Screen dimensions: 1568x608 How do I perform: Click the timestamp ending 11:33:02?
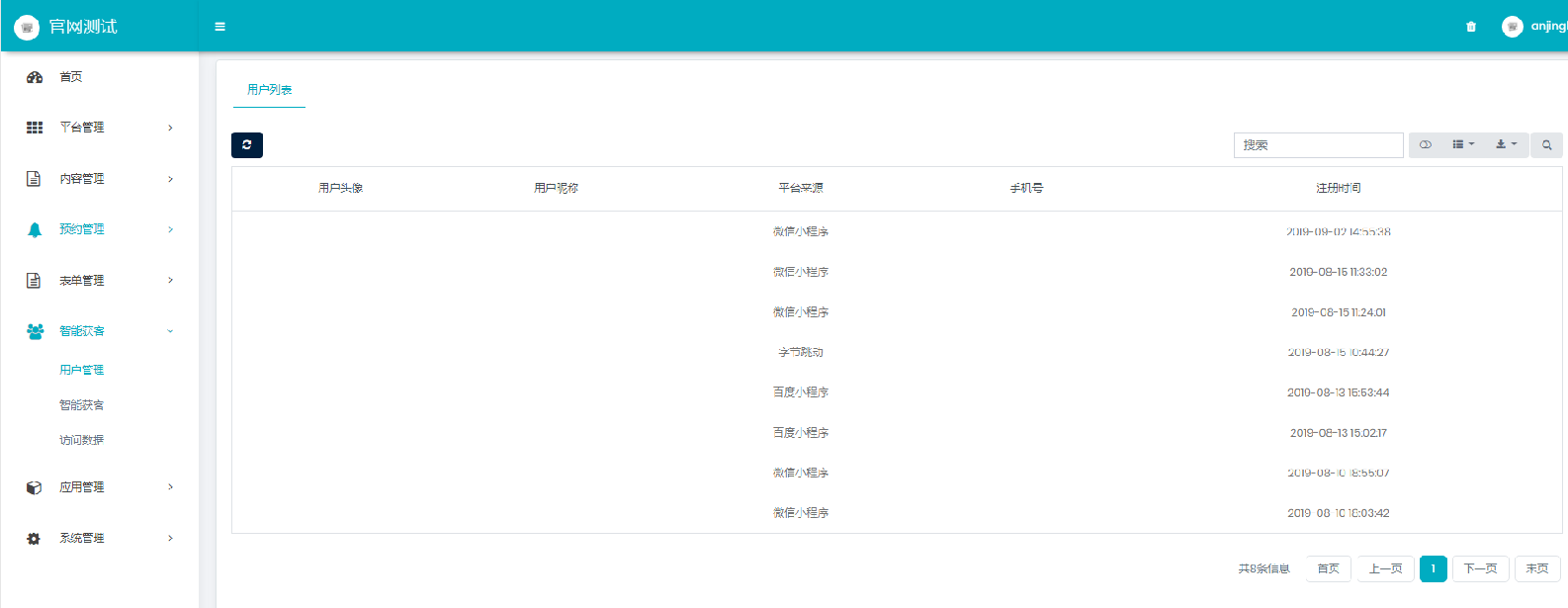[1339, 272]
